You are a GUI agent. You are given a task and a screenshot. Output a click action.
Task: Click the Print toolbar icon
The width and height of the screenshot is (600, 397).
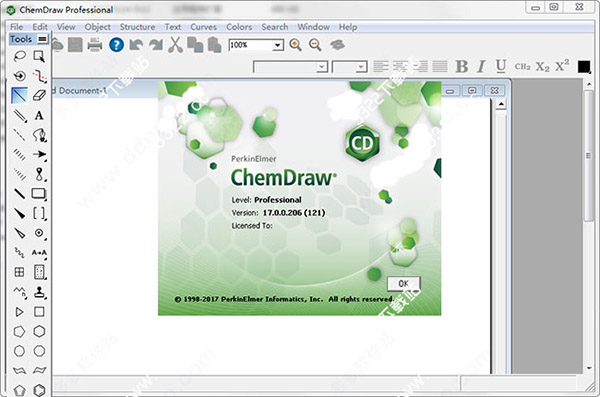coord(95,45)
